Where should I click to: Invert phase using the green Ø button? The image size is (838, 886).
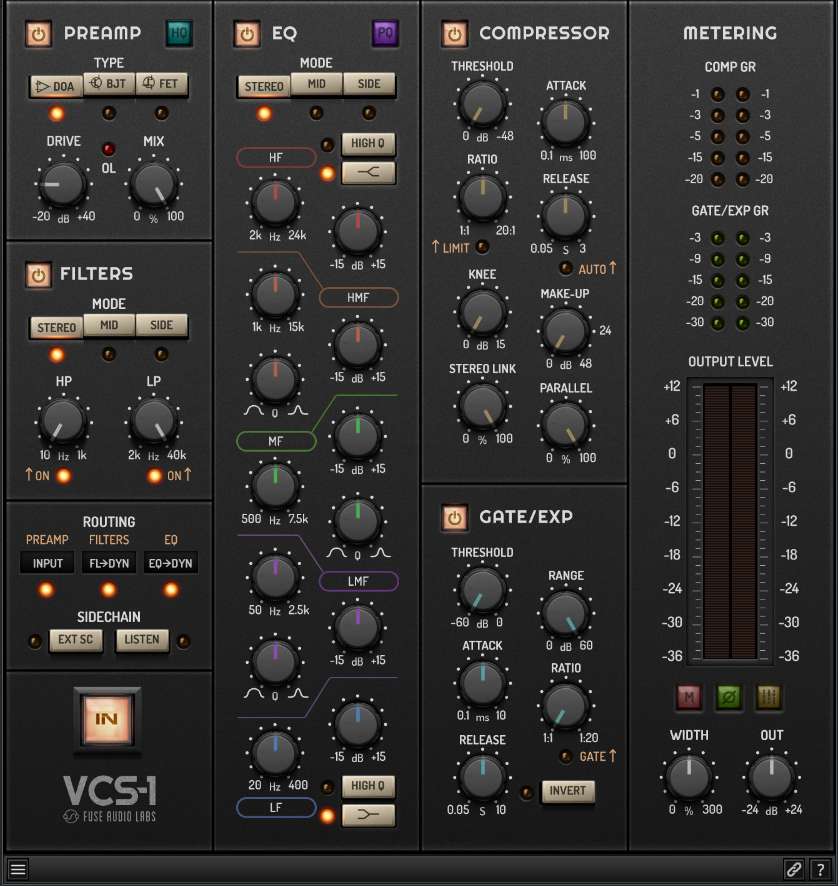(x=727, y=696)
